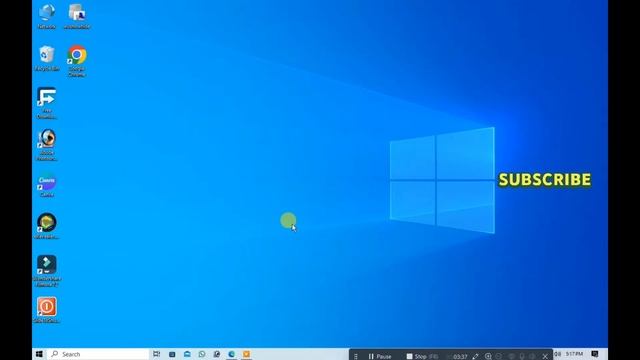Select the Recycle Bin desktop icon

pyautogui.click(x=47, y=58)
